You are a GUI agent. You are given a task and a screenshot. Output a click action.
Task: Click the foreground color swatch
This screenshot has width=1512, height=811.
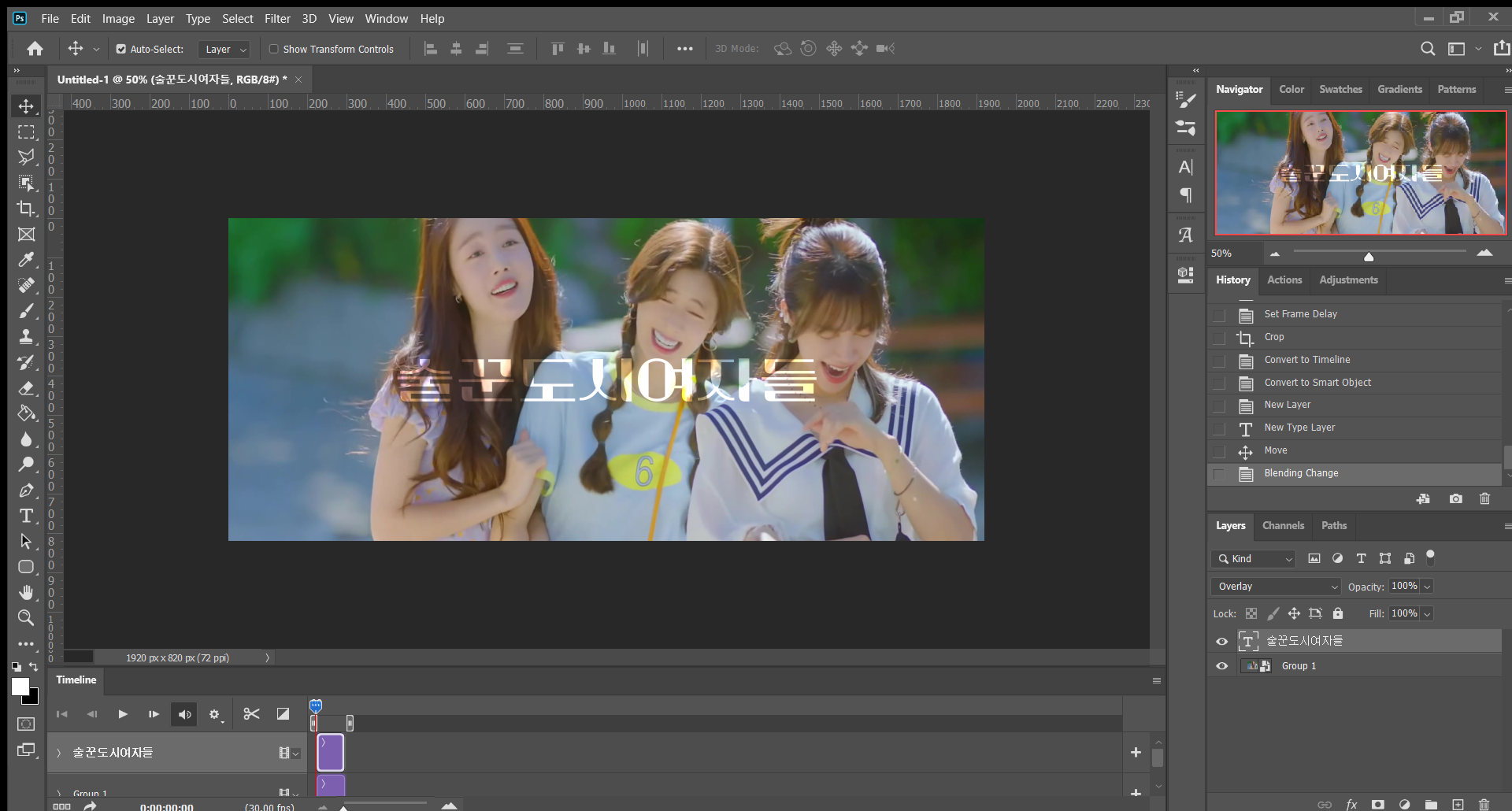point(20,687)
